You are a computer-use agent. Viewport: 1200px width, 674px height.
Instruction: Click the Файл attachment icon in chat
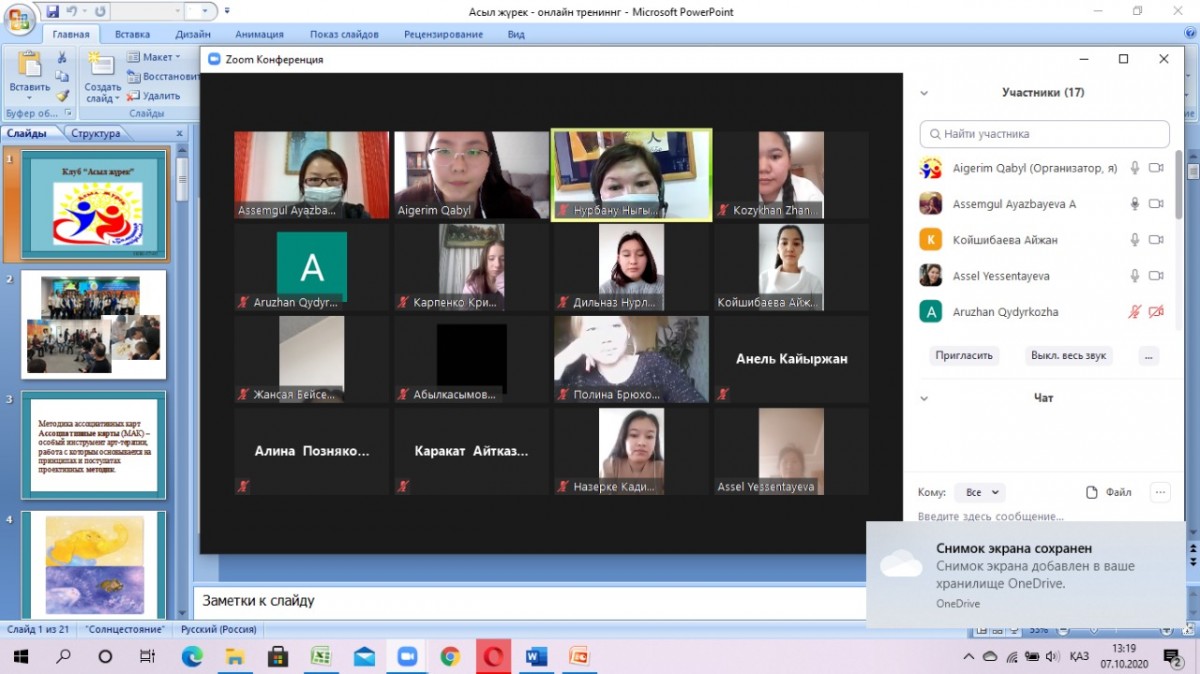pyautogui.click(x=1109, y=492)
